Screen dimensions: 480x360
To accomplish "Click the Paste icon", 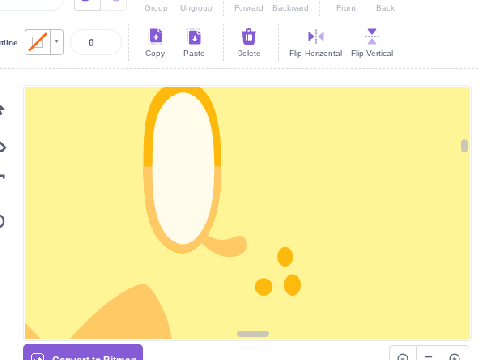I will click(194, 37).
